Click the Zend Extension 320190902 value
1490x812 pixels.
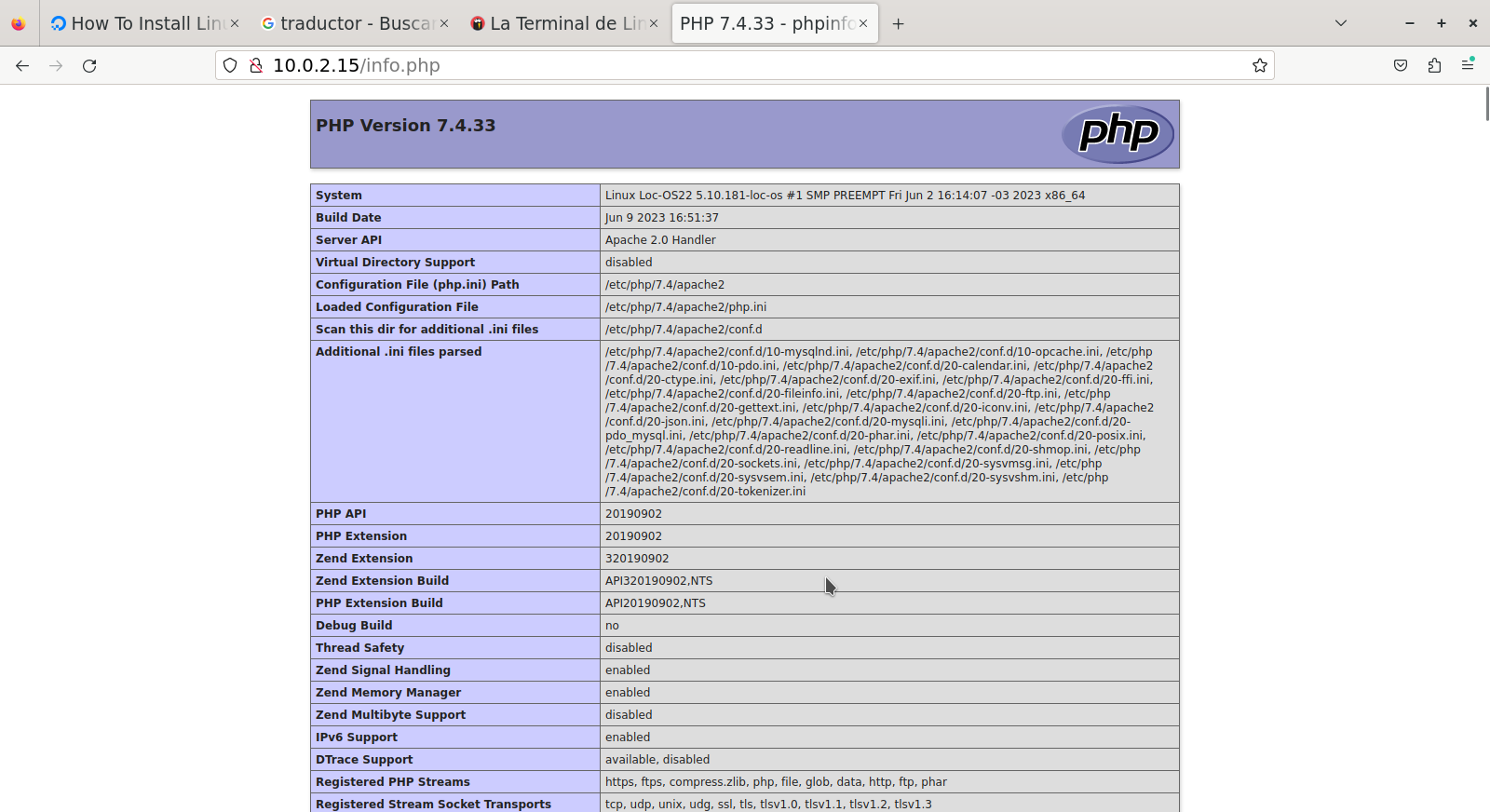click(637, 559)
